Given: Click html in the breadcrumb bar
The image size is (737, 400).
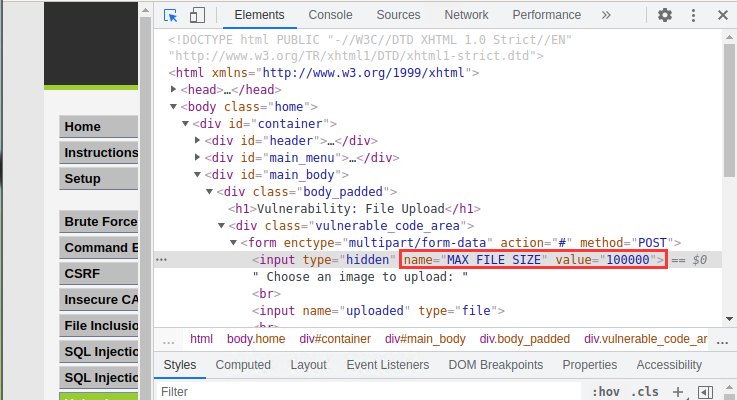Looking at the screenshot, I should click(x=201, y=339).
